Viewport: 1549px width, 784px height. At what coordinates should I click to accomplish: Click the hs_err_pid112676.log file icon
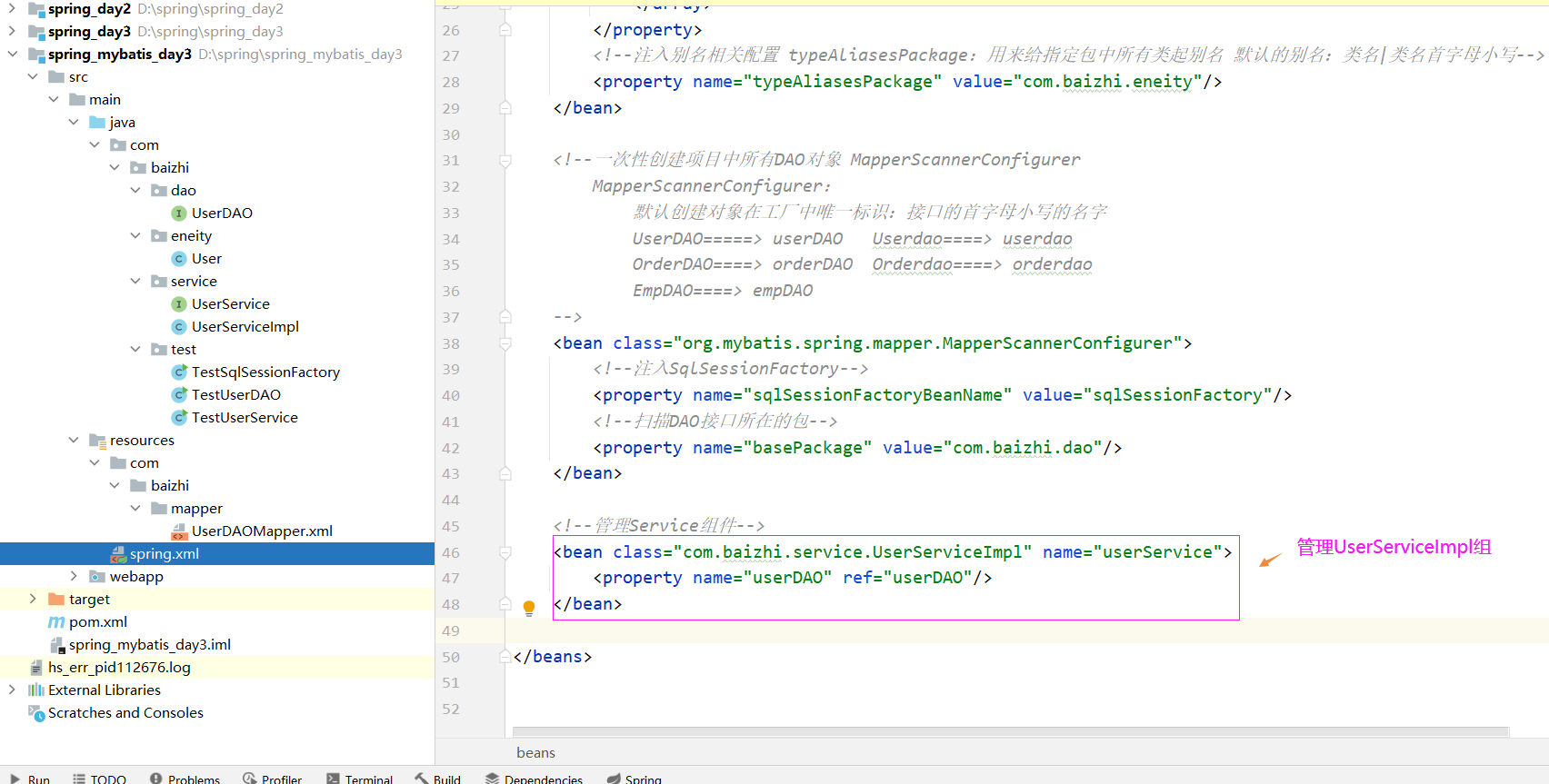tap(36, 668)
